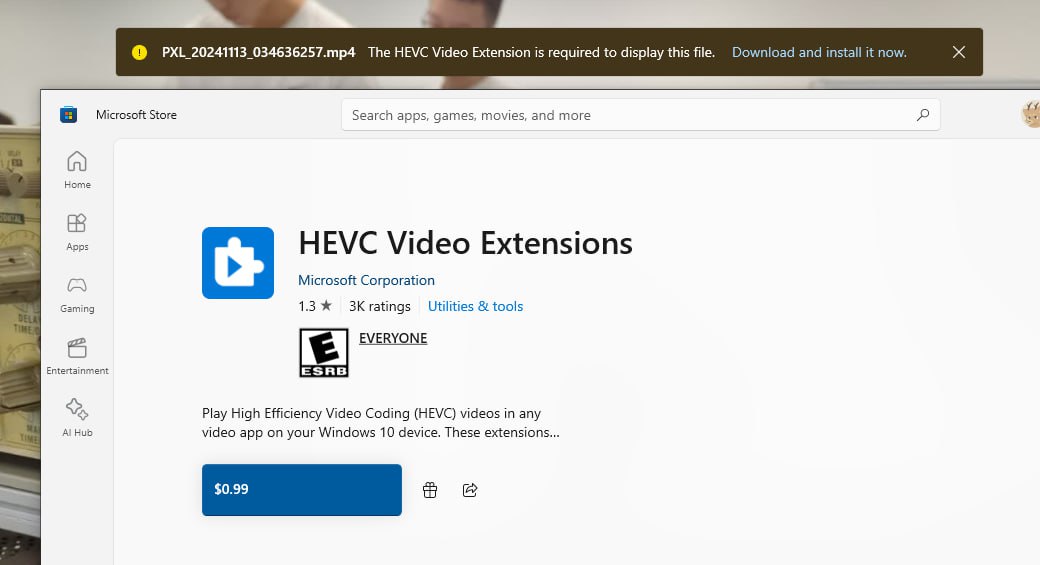Open the Microsoft Corporation publisher link
Screen dimensions: 1040x565
366,280
